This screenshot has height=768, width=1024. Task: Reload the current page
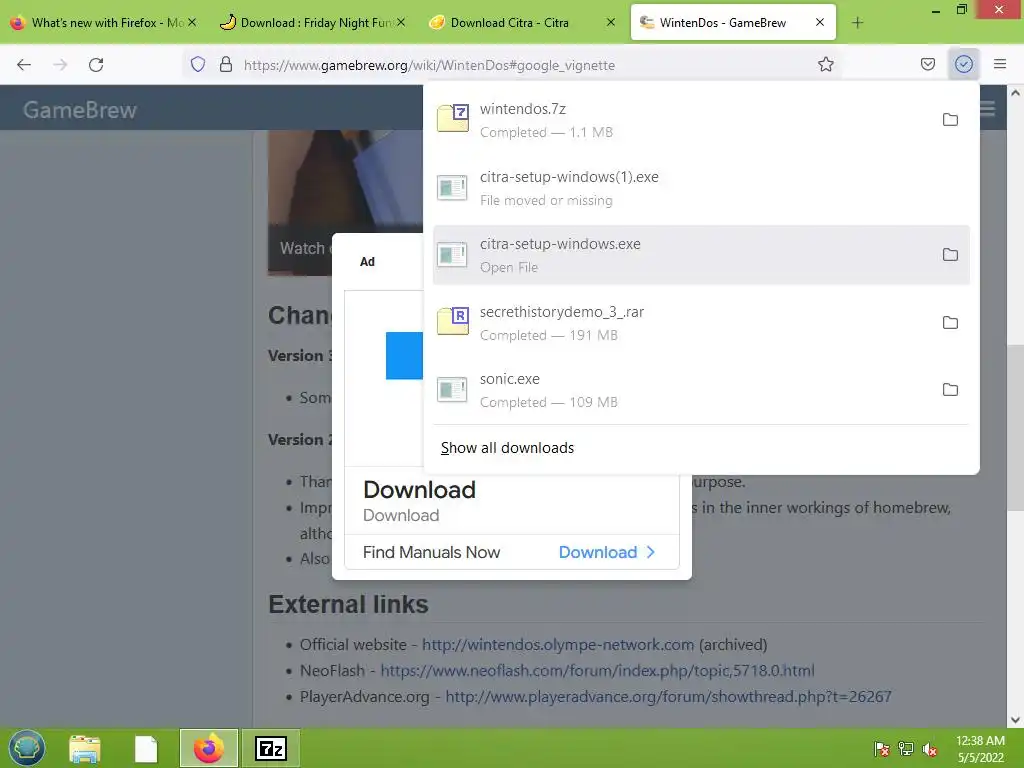point(96,65)
